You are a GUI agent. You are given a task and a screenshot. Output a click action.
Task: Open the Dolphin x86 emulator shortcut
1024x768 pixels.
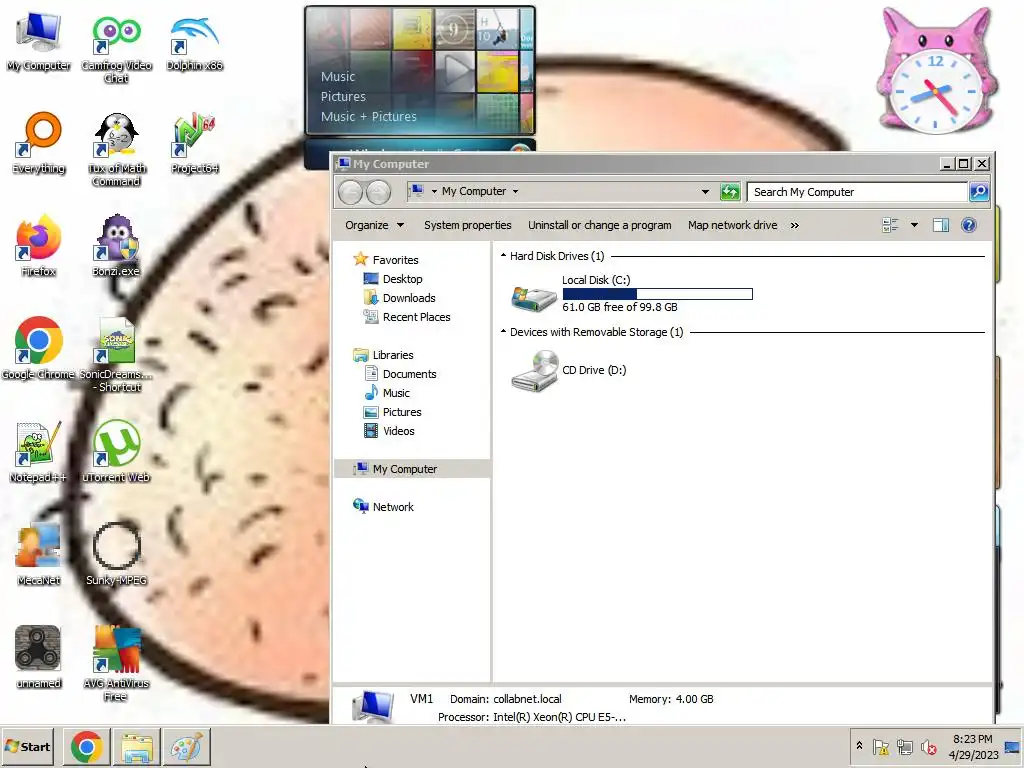coord(195,42)
